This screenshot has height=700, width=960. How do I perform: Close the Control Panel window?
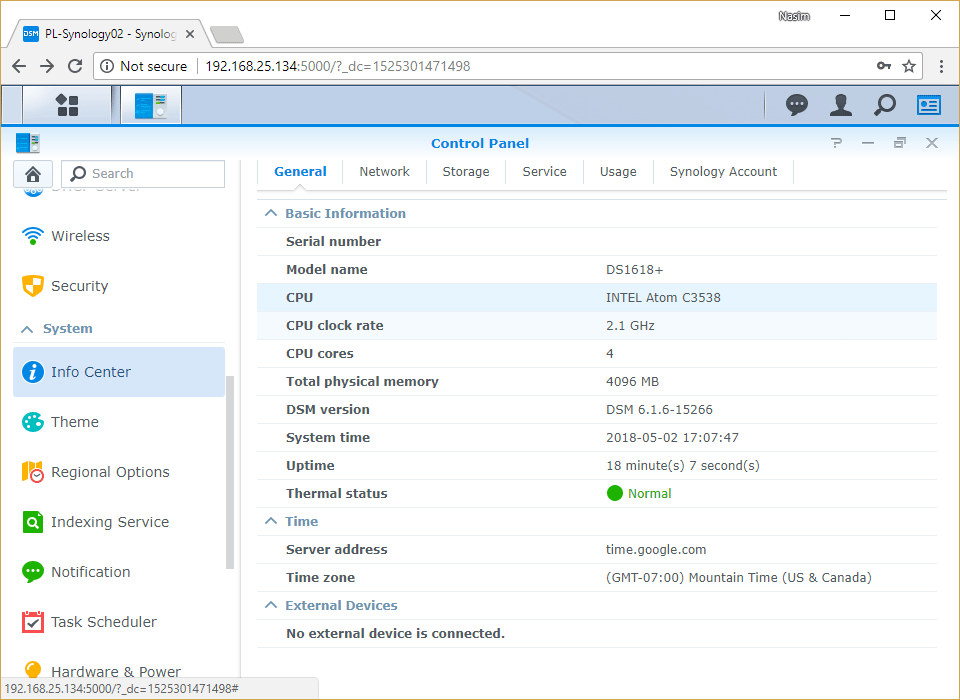click(932, 143)
